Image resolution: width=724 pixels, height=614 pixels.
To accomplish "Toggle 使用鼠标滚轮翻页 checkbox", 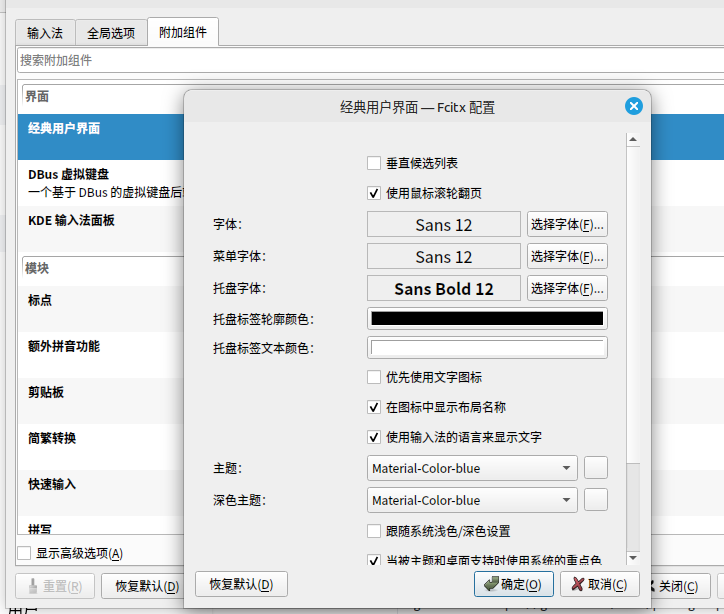I will [x=374, y=193].
